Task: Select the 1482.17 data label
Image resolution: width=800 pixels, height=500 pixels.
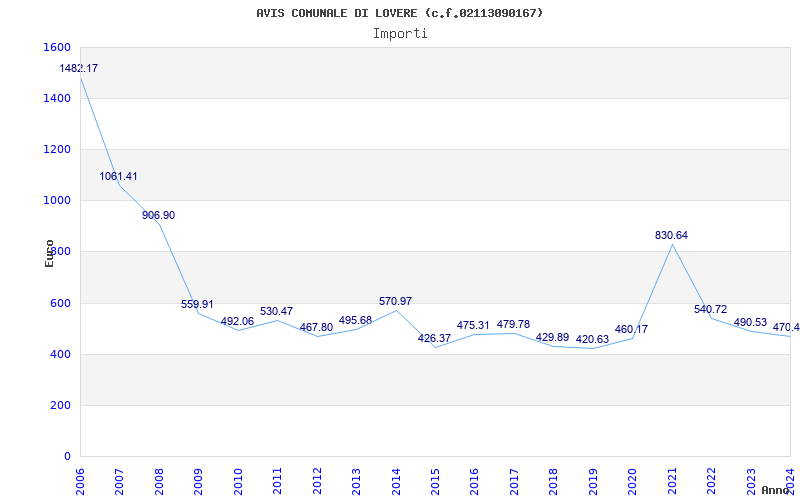Action: (x=79, y=68)
